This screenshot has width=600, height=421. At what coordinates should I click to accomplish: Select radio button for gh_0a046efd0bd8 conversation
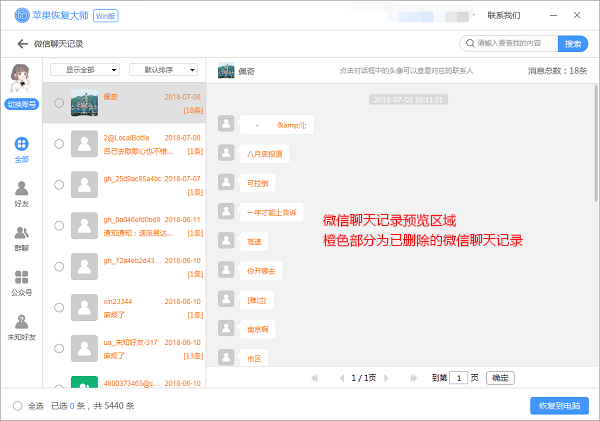(59, 226)
